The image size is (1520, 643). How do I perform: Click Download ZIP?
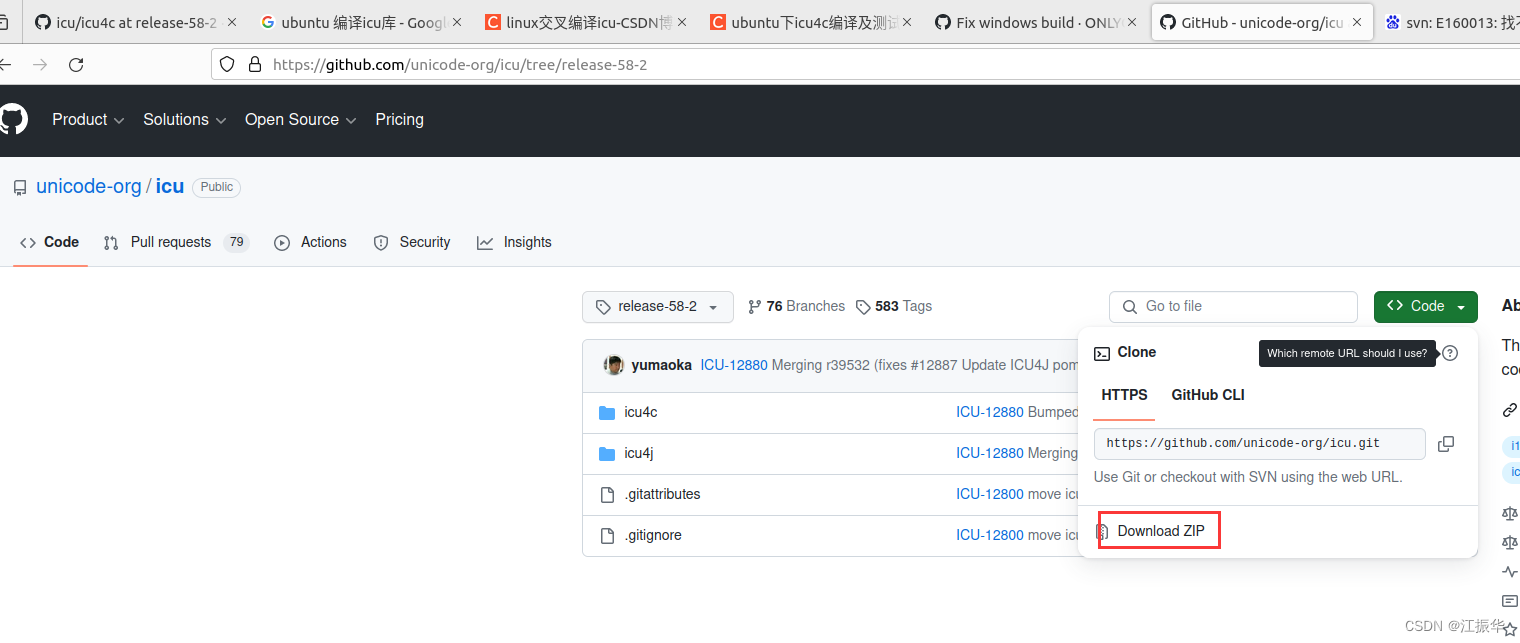point(1160,531)
